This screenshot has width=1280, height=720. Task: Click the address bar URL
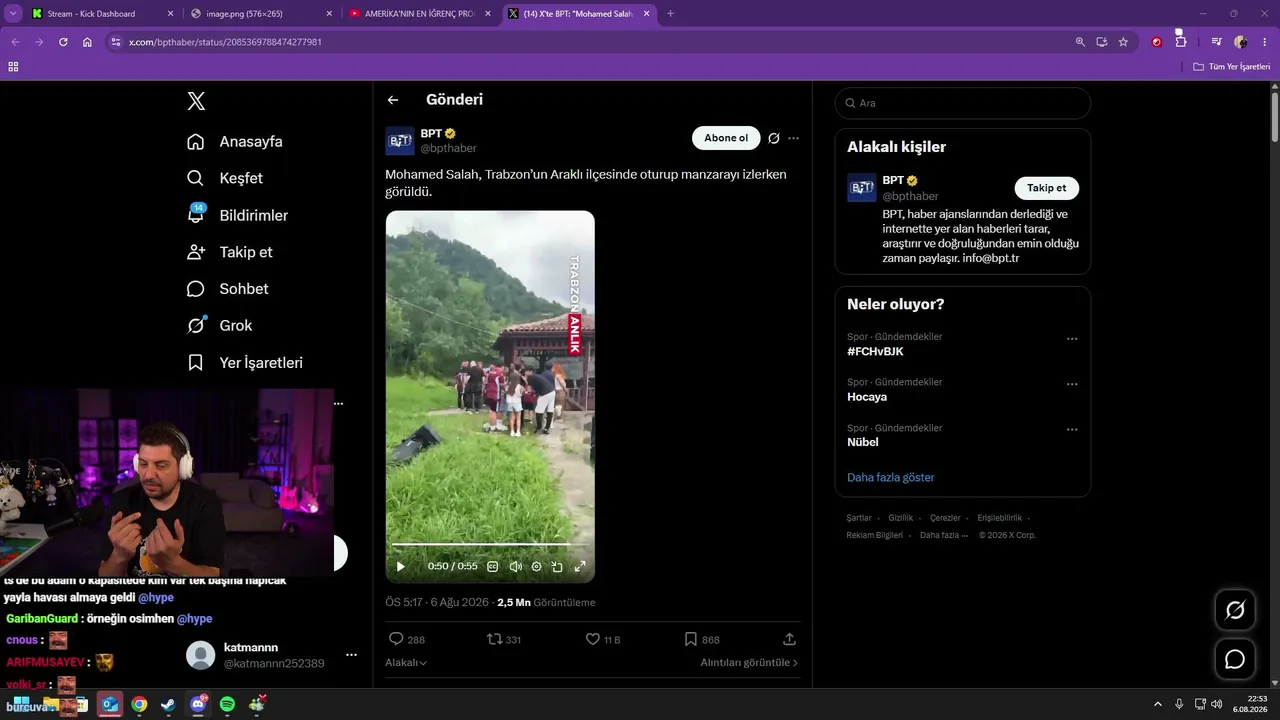pos(225,42)
